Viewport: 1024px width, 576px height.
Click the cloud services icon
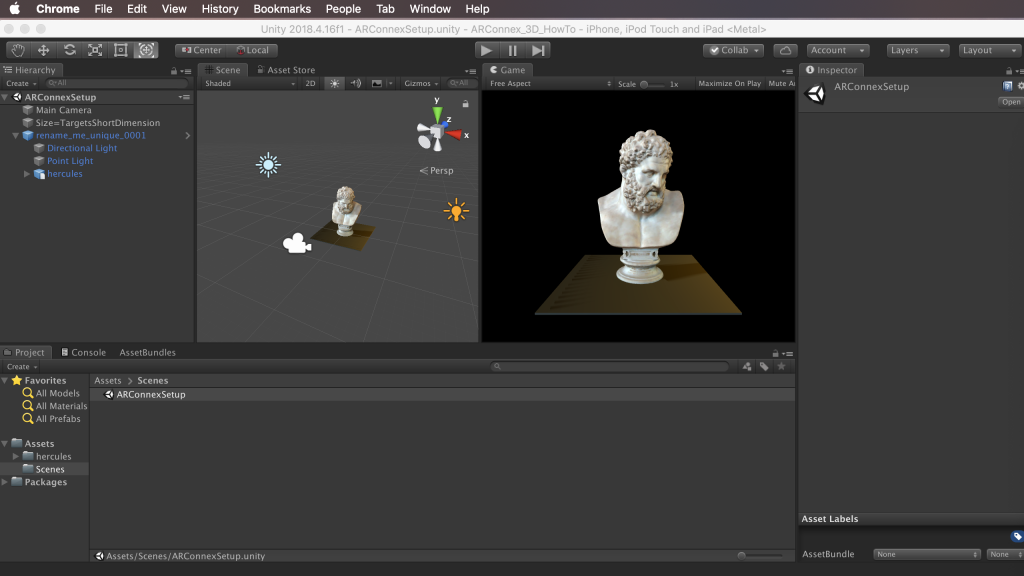pos(786,50)
